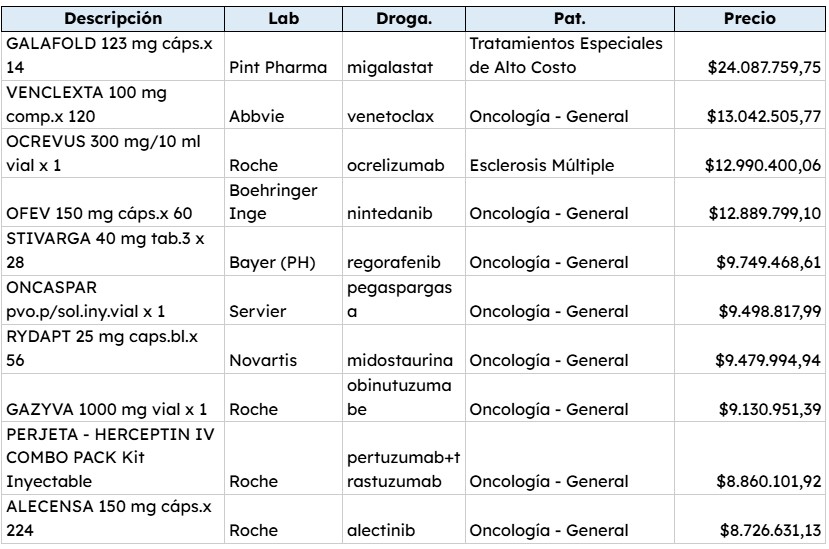Click the Precio column header
Image resolution: width=829 pixels, height=549 pixels.
(751, 19)
